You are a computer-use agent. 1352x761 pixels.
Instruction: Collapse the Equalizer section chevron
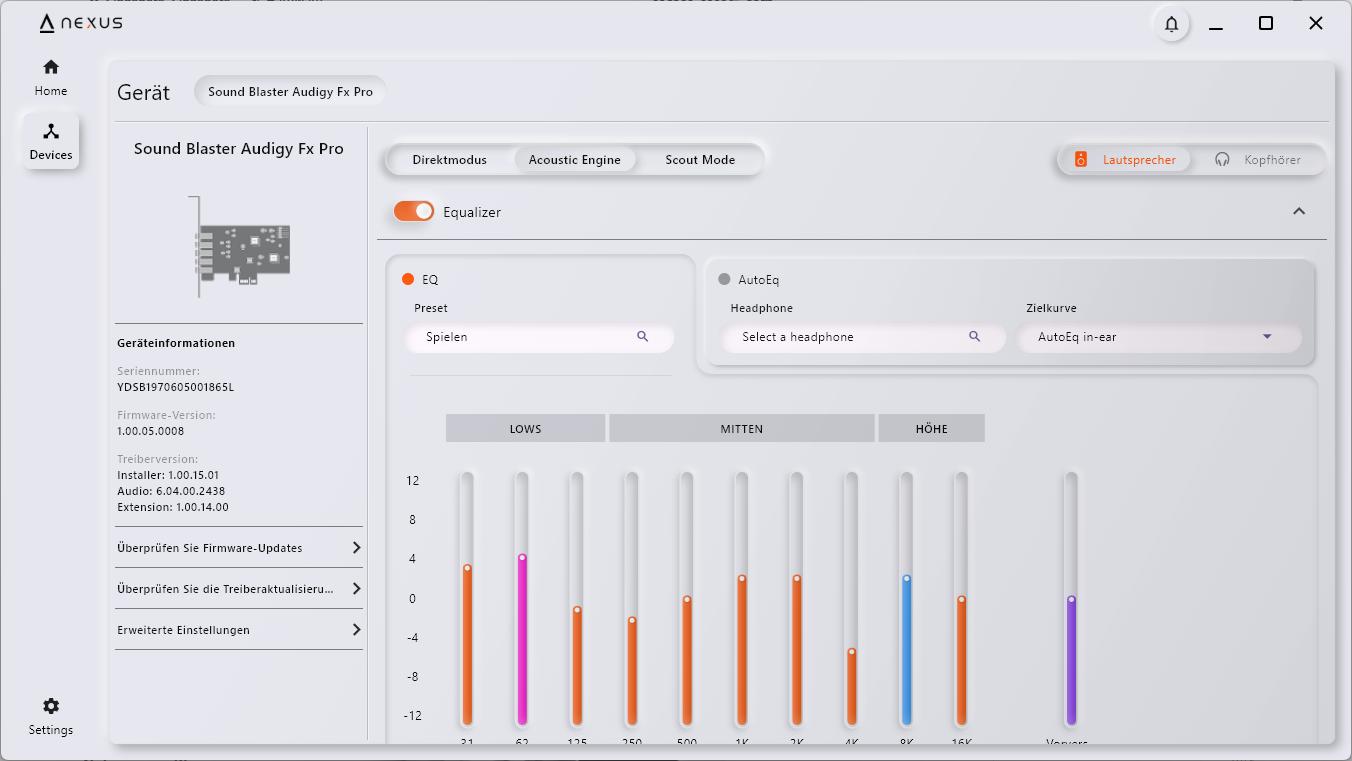click(x=1299, y=212)
